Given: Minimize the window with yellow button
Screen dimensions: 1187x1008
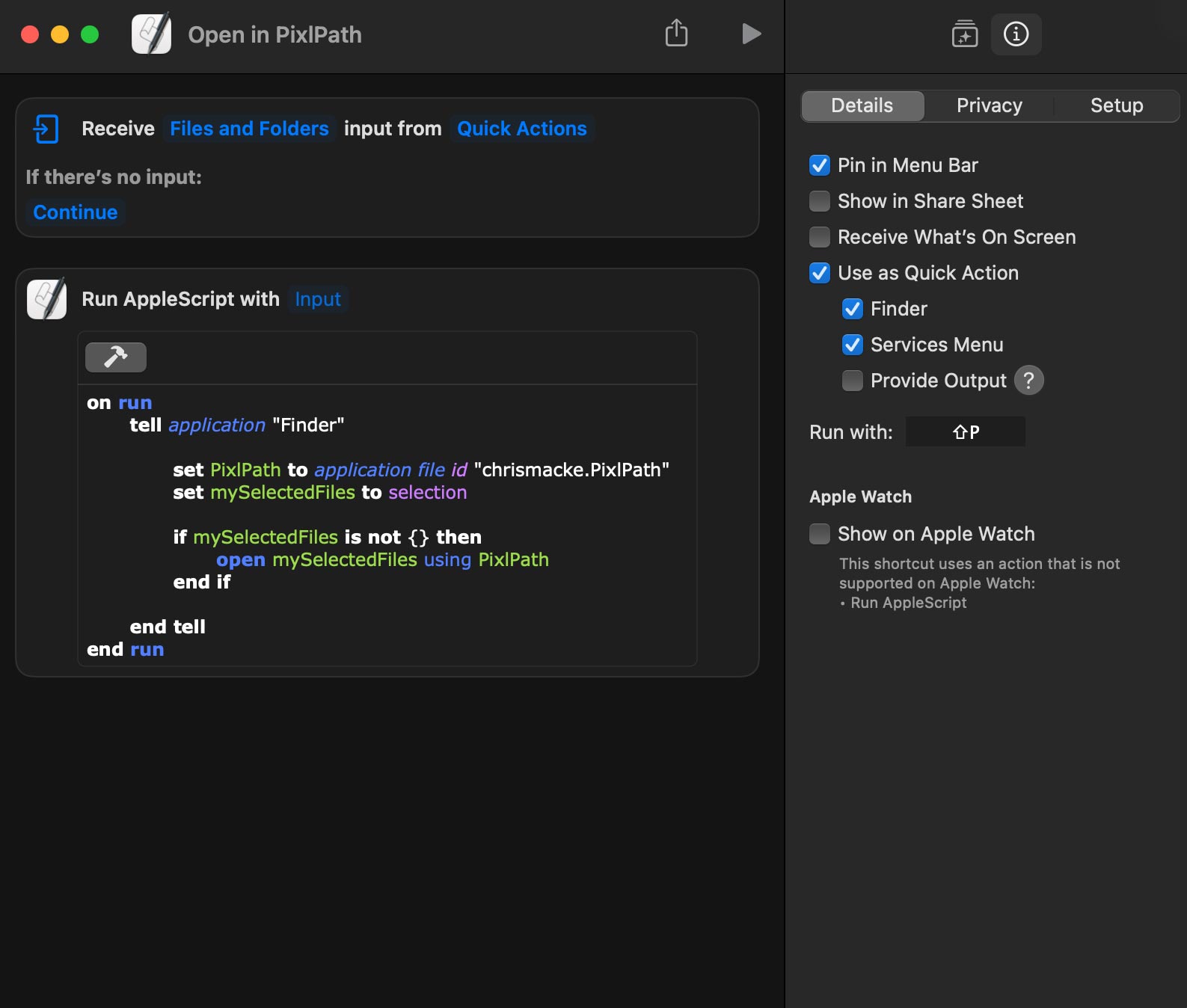Looking at the screenshot, I should point(60,34).
